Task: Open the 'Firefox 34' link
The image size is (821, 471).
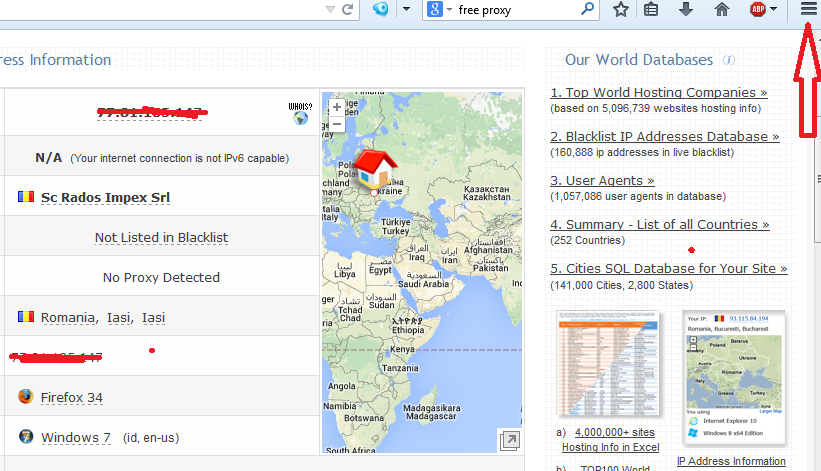Action: 72,398
